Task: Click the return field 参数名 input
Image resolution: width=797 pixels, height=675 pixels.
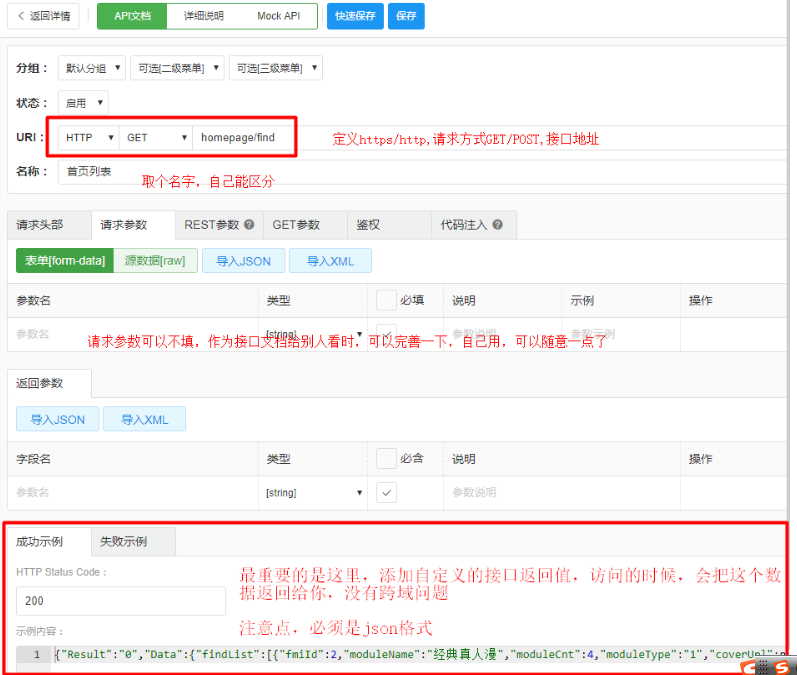Action: coord(133,493)
